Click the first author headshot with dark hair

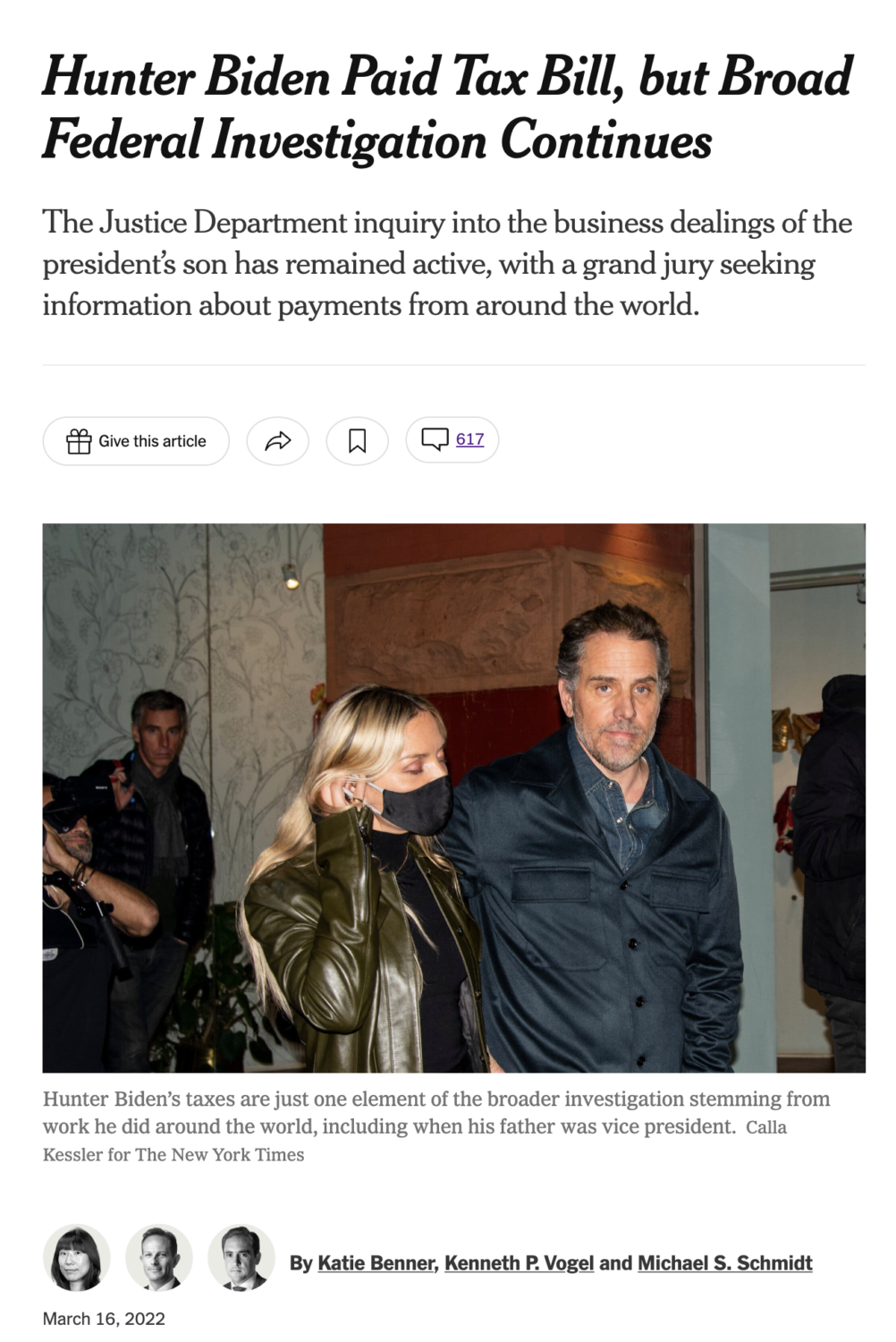(77, 1258)
